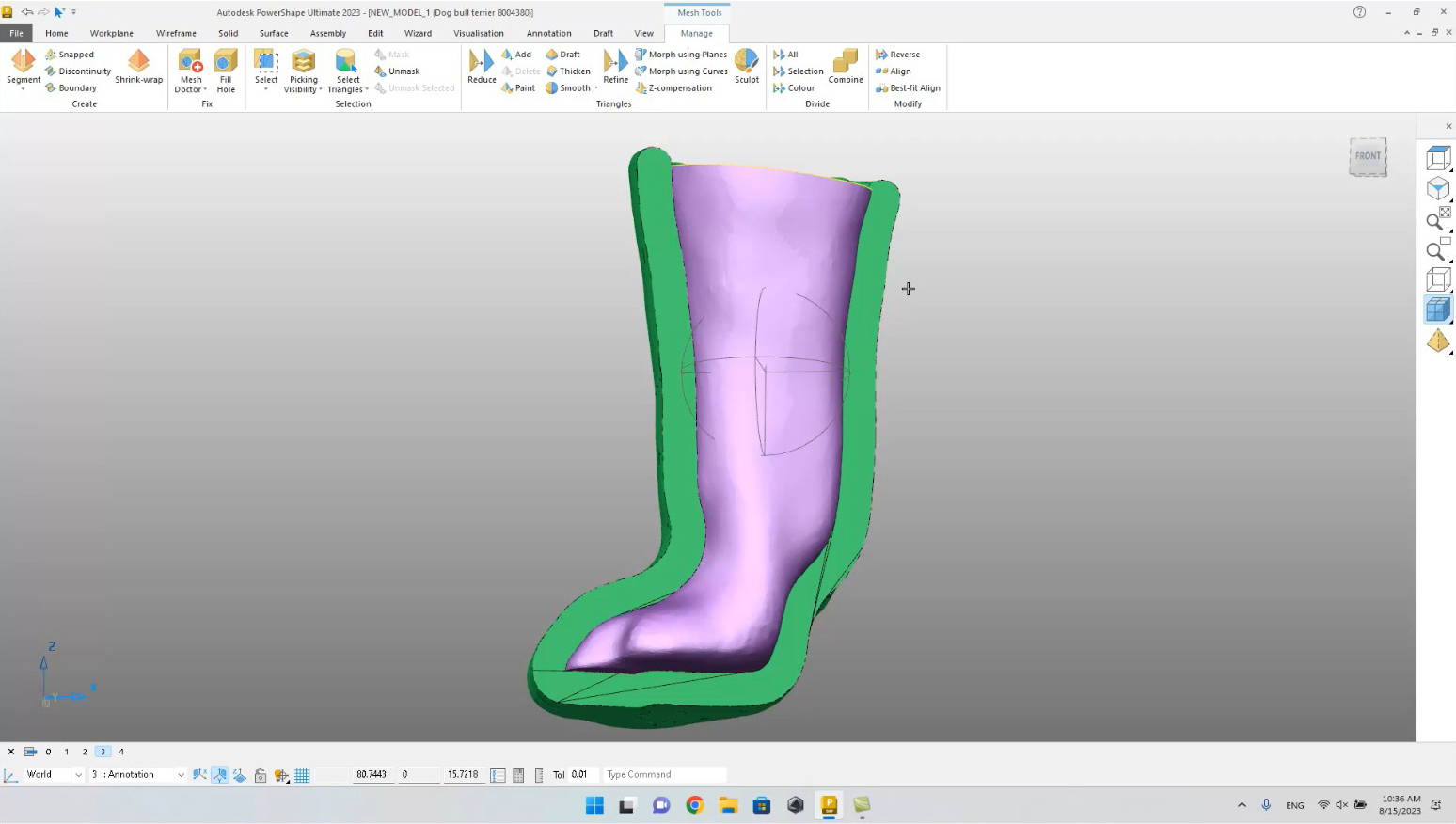Expand the Smooth tool dropdown arrow

pyautogui.click(x=595, y=87)
